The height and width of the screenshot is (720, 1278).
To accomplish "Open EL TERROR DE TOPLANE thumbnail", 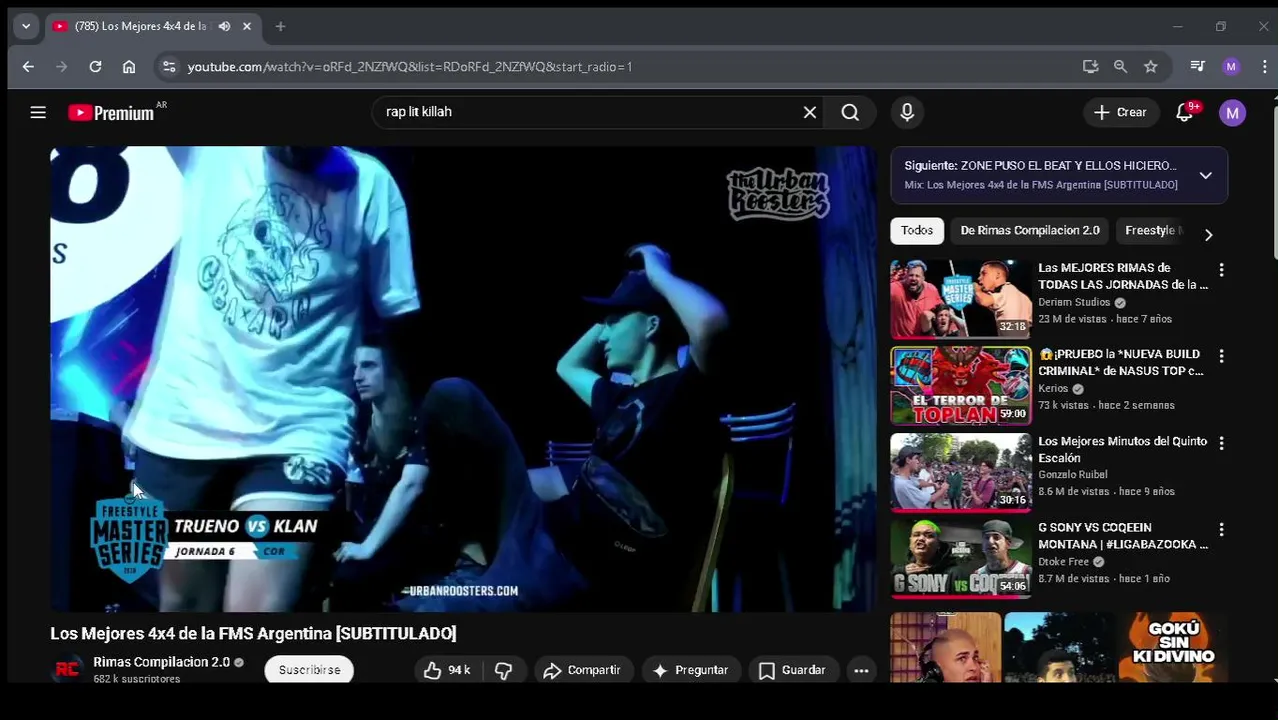I will [x=960, y=386].
